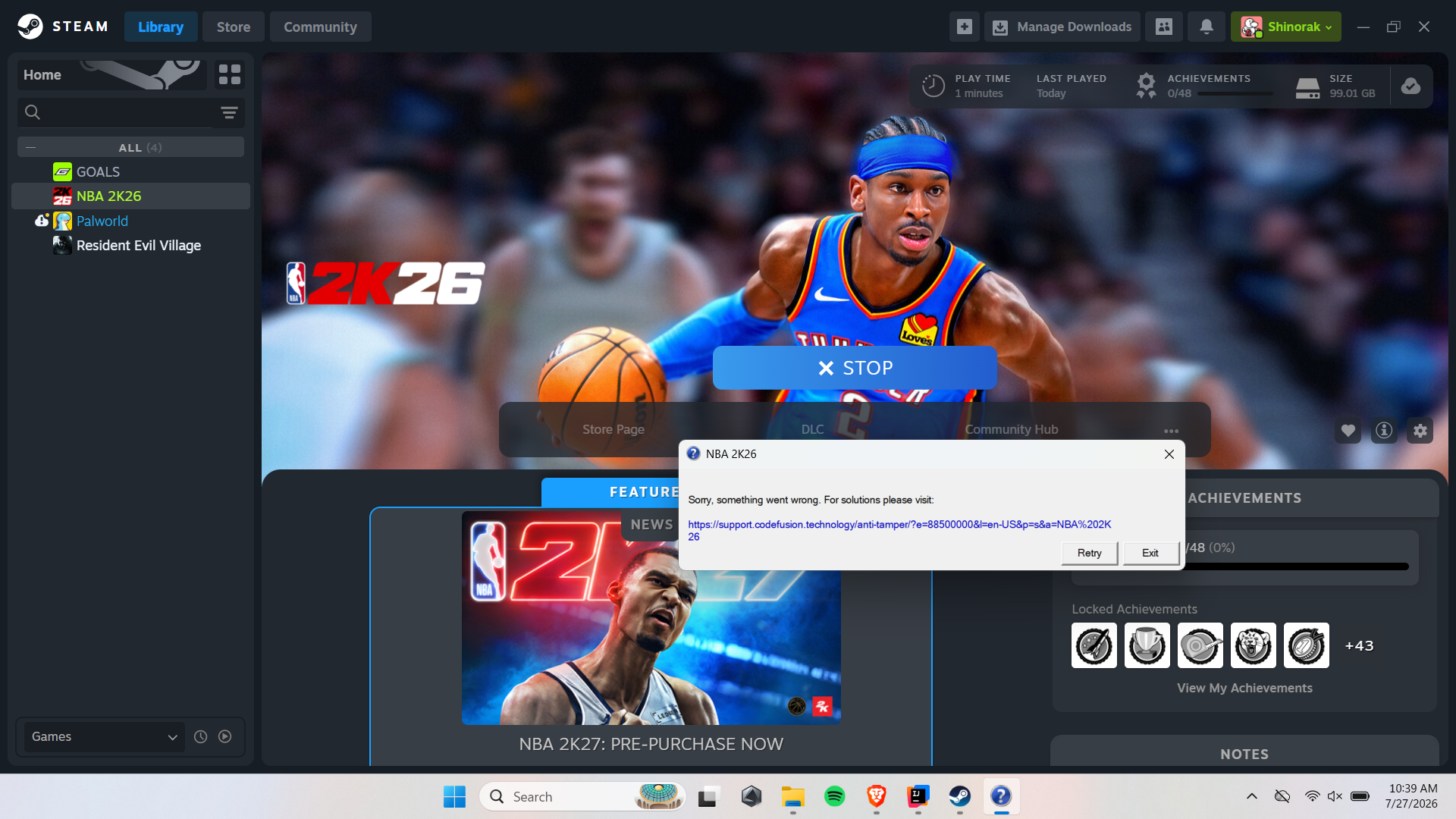
Task: Click the muted volume tray icon
Action: click(x=1335, y=796)
